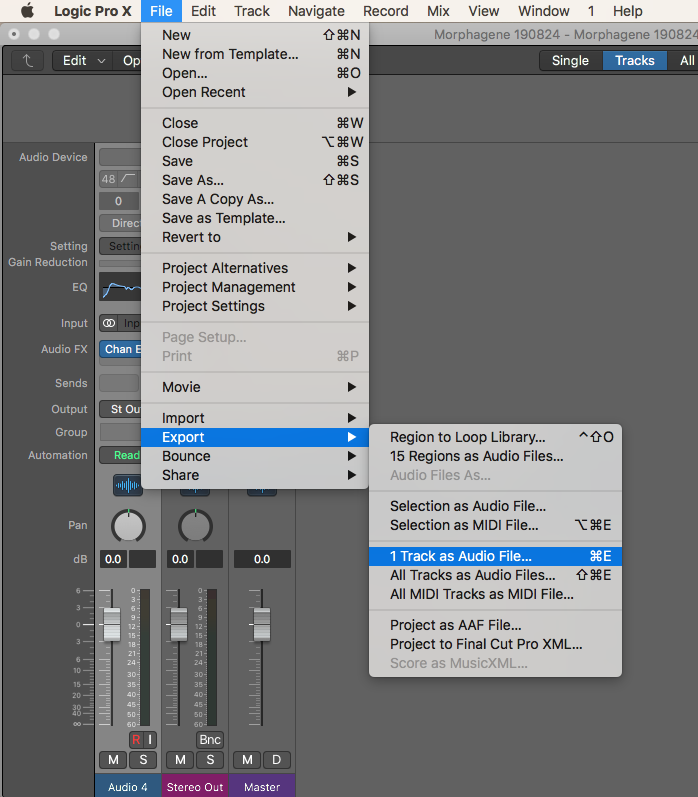Click the Stereo Out pan knob
Viewport: 698px width, 797px height.
[x=195, y=526]
